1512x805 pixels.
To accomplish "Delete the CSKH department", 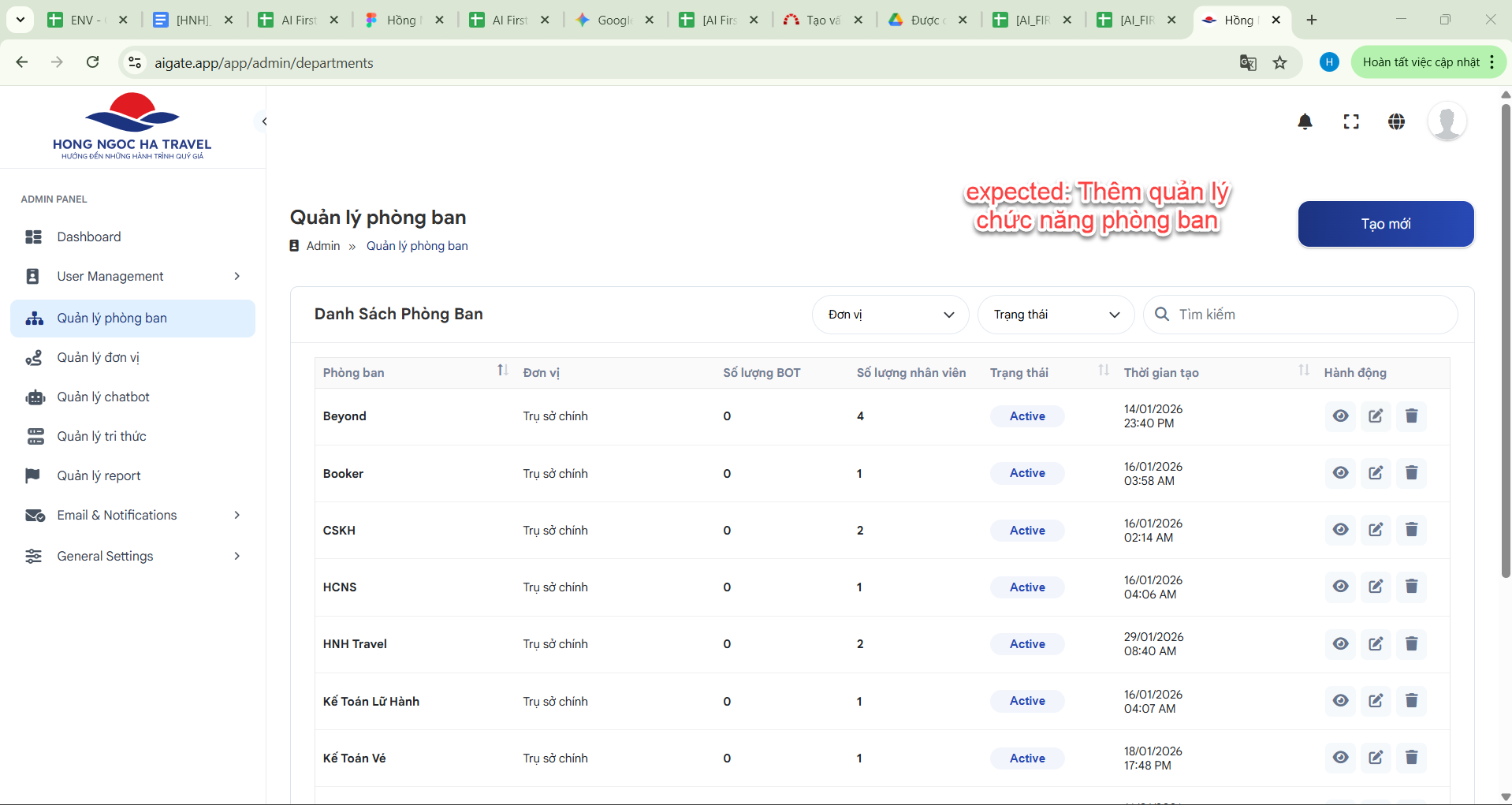I will coord(1411,530).
